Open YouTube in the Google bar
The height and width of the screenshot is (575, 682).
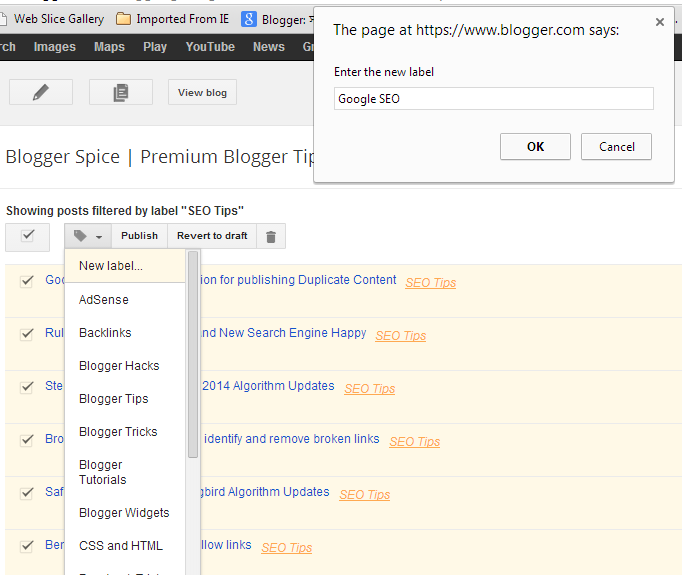pos(210,47)
